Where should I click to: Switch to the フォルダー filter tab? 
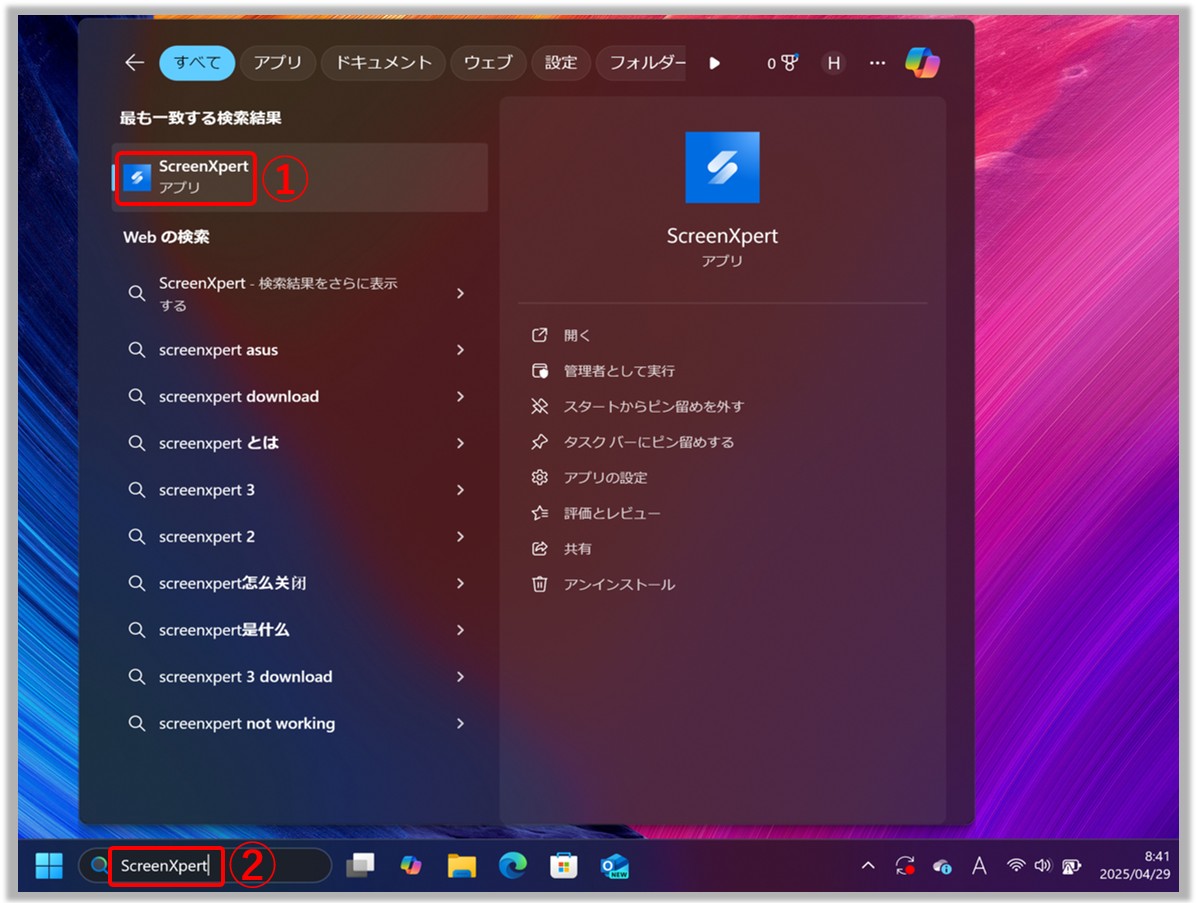tap(641, 63)
